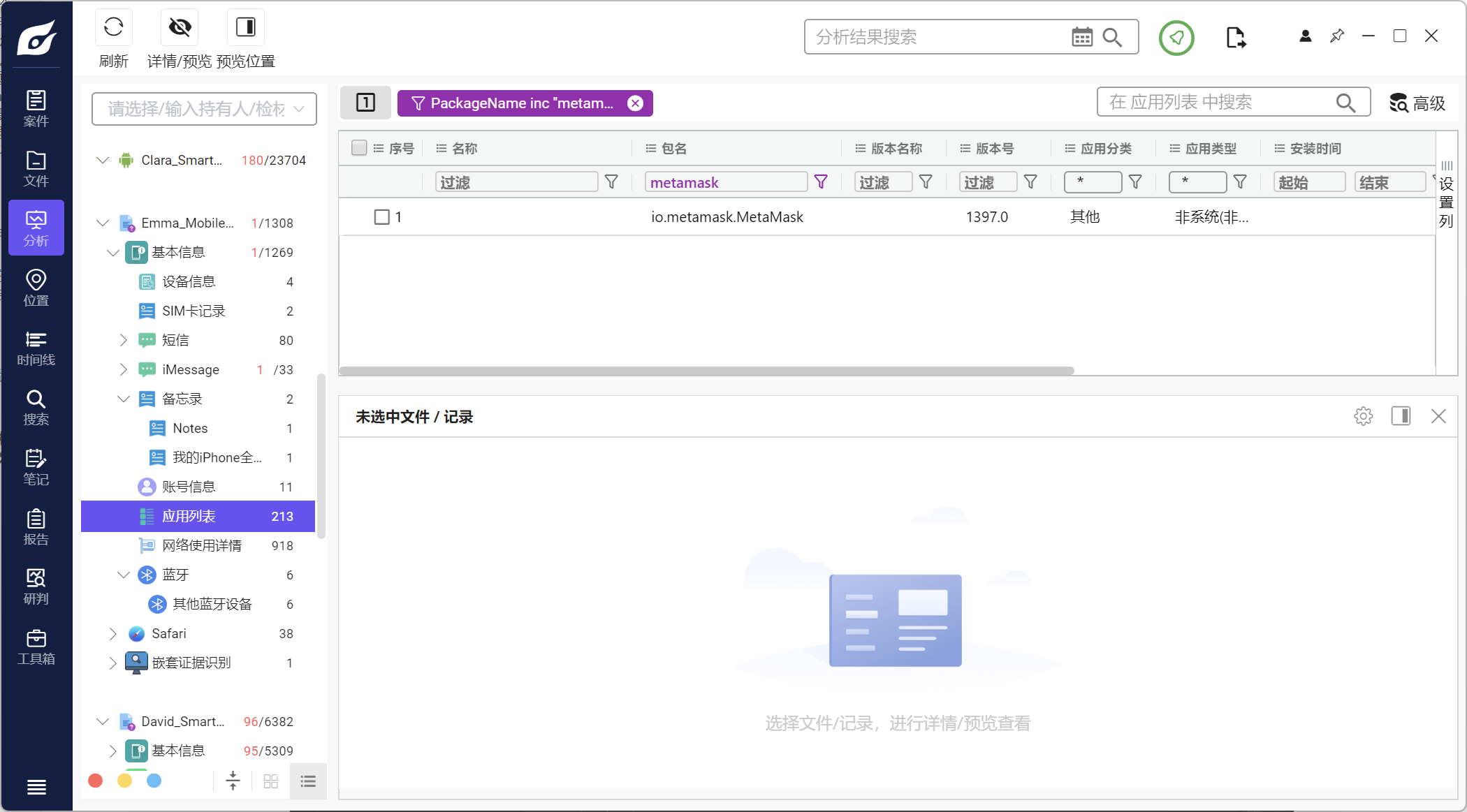
Task: Click the green shield status icon
Action: tap(1176, 38)
